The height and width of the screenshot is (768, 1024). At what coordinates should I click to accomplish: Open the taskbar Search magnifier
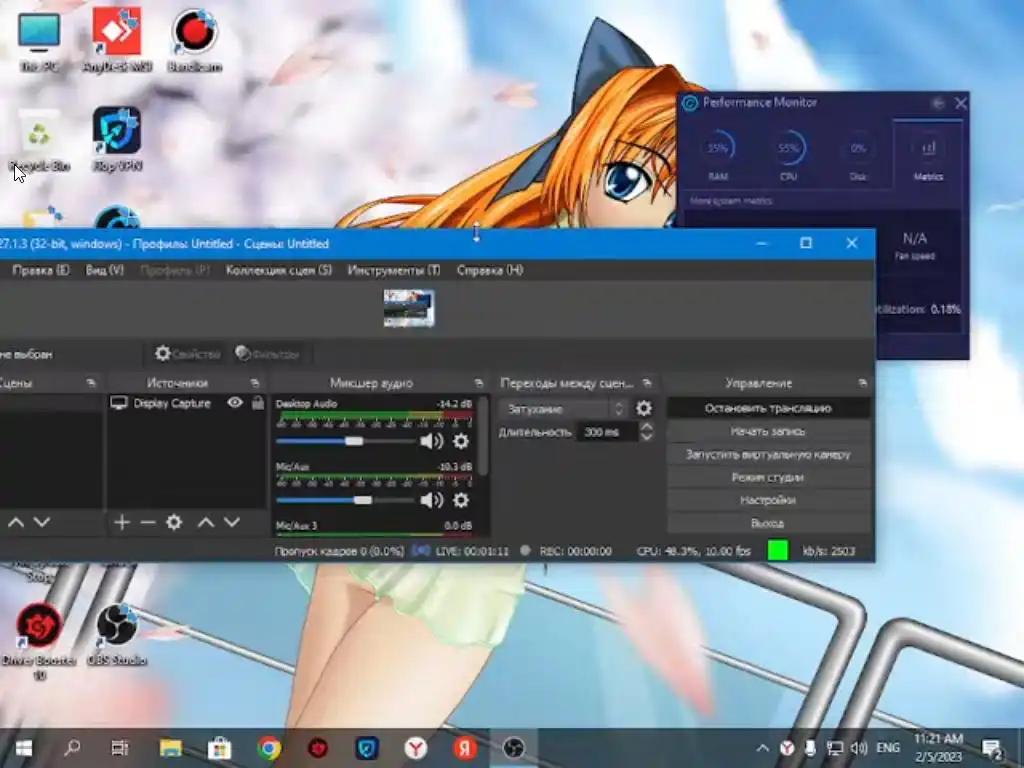[x=72, y=748]
